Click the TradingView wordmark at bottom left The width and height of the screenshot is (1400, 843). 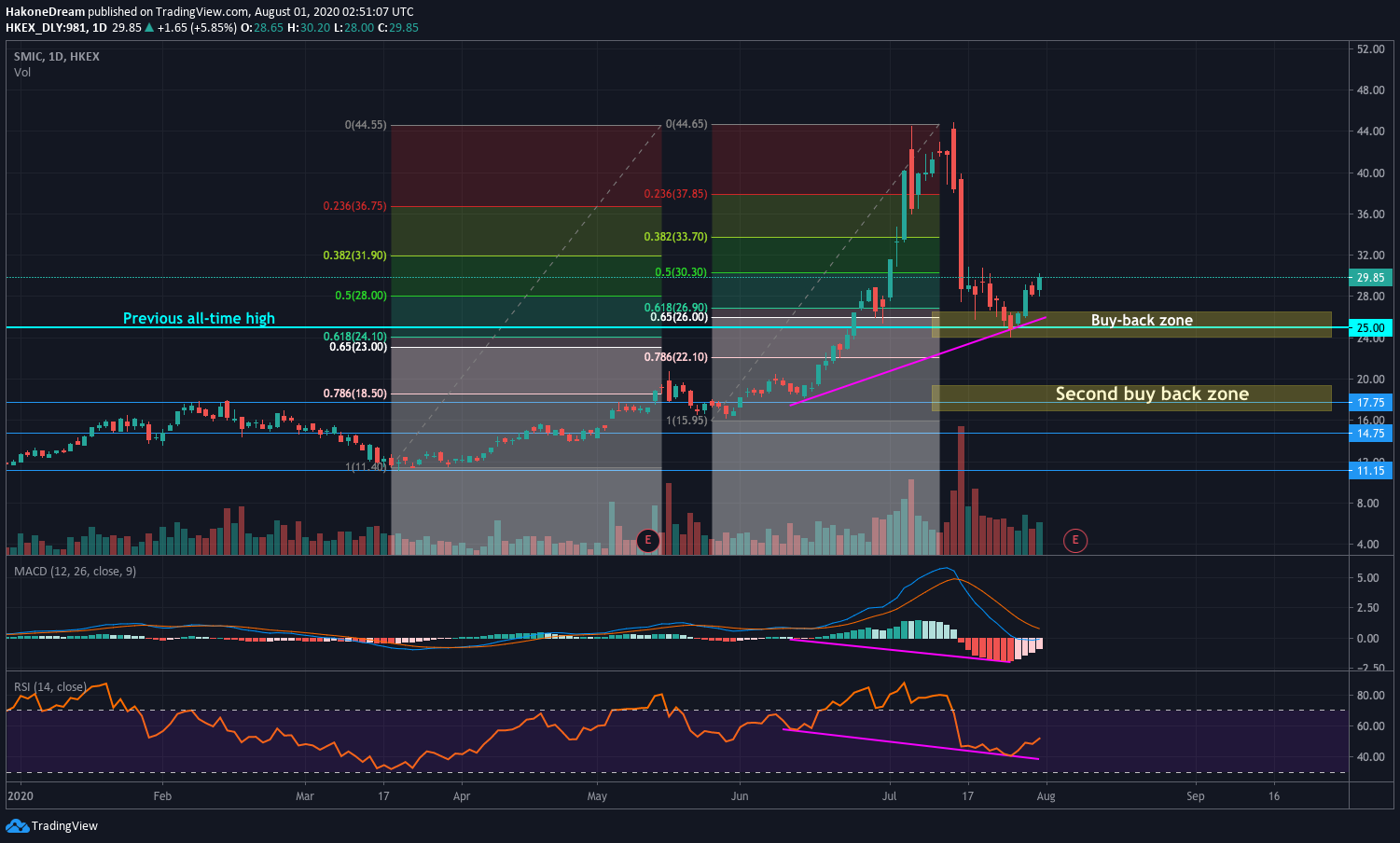point(64,826)
